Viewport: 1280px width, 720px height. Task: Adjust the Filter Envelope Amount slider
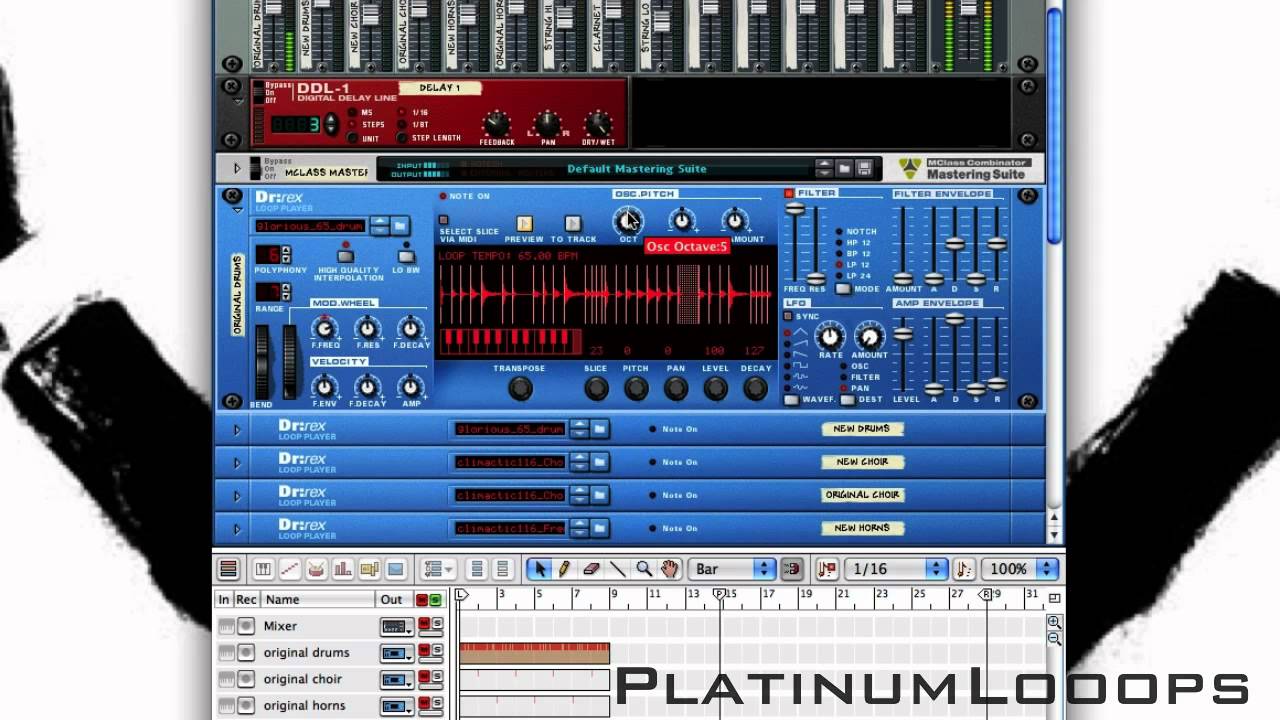(903, 278)
